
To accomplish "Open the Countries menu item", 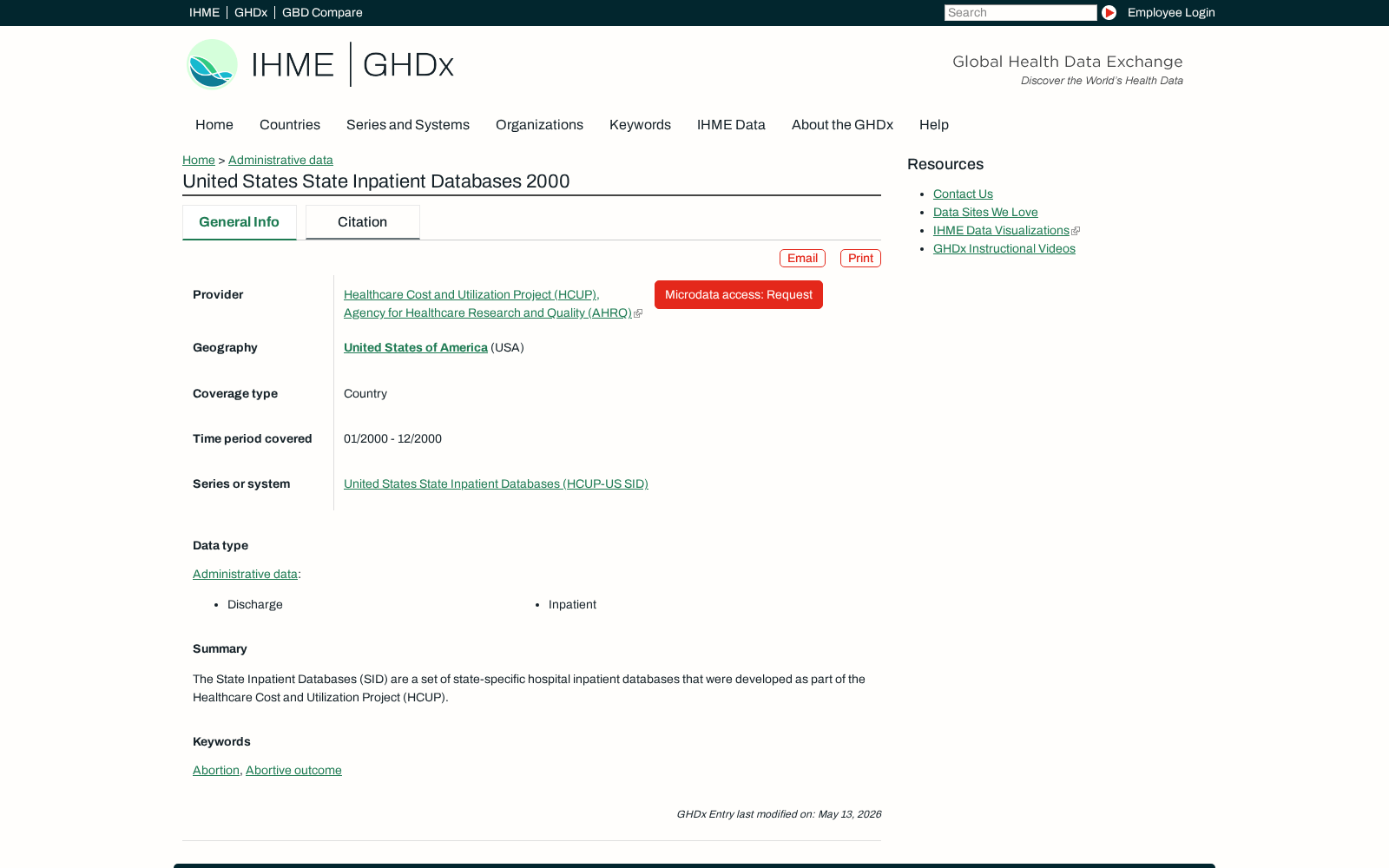I will coord(290,124).
